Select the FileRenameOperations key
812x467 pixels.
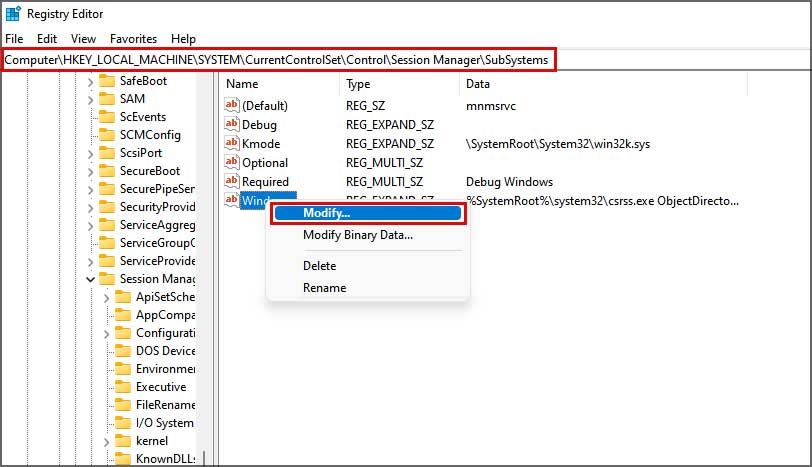165,405
